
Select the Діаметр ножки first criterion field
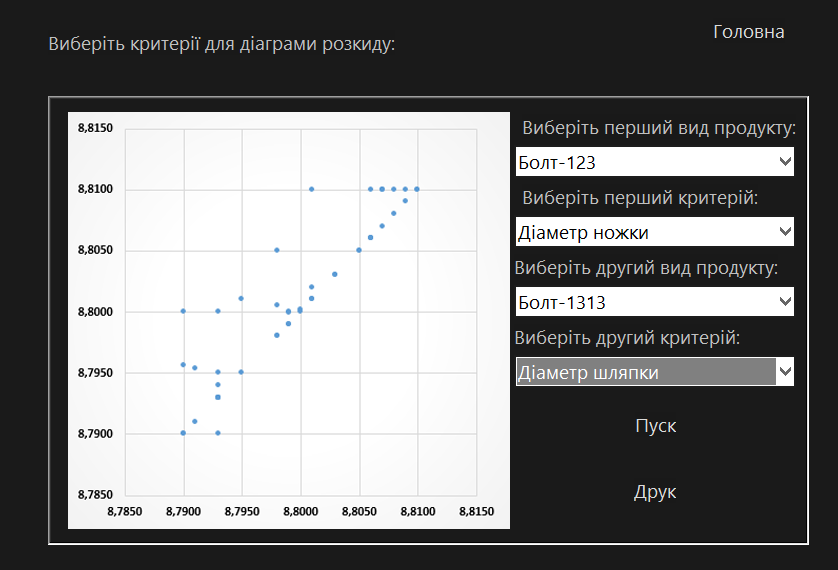coord(655,232)
